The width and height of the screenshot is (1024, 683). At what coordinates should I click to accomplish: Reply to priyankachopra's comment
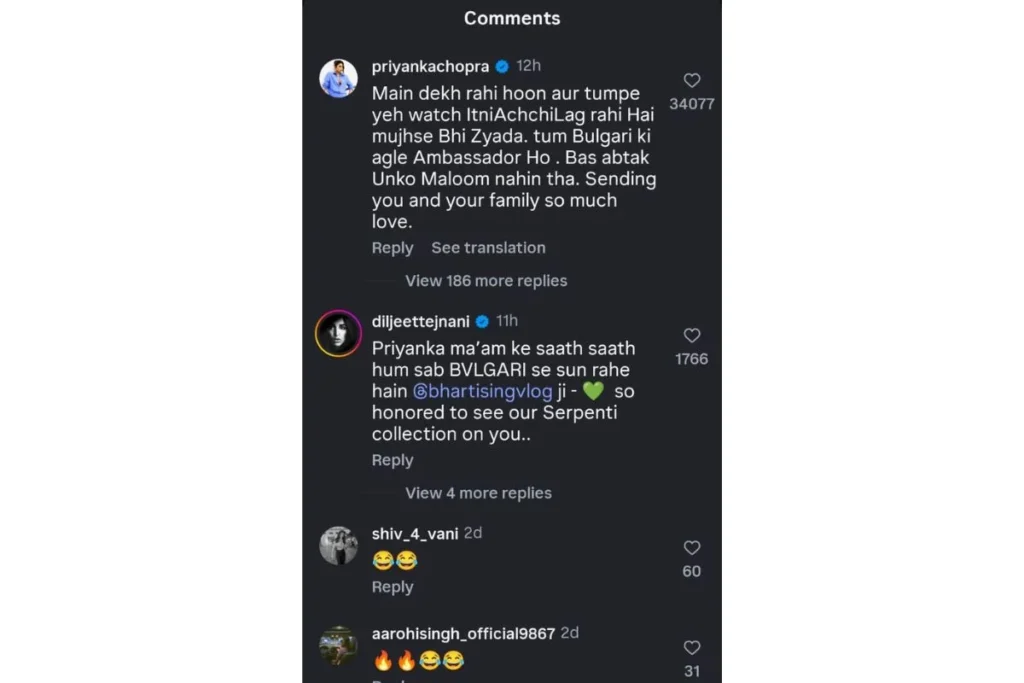[392, 248]
